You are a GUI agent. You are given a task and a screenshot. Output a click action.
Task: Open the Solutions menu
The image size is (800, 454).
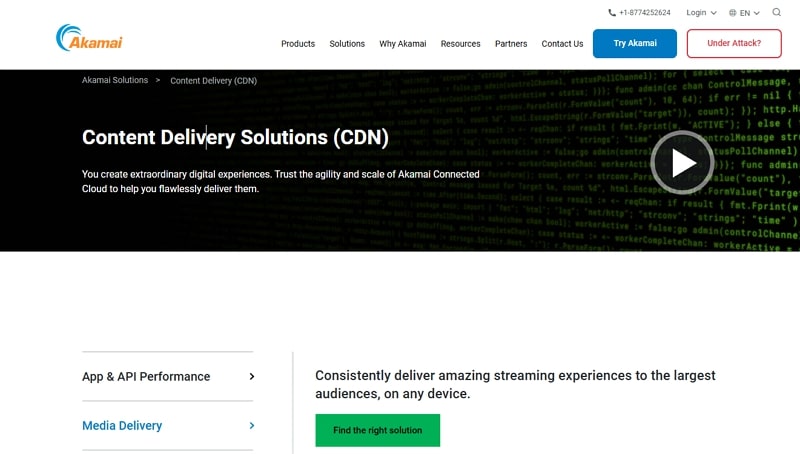pyautogui.click(x=347, y=44)
